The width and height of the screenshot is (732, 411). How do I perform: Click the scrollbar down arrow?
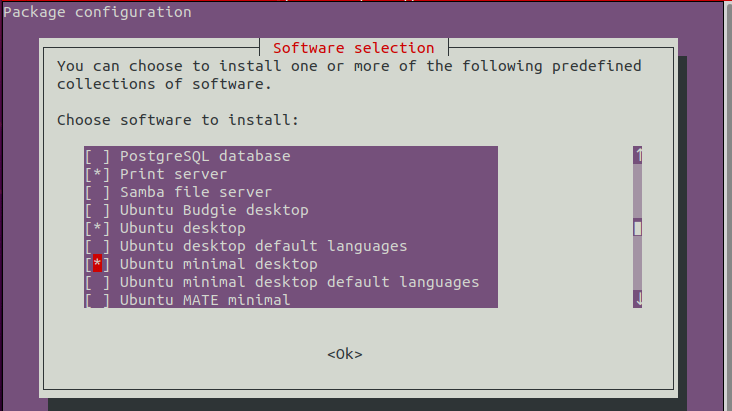pos(638,299)
